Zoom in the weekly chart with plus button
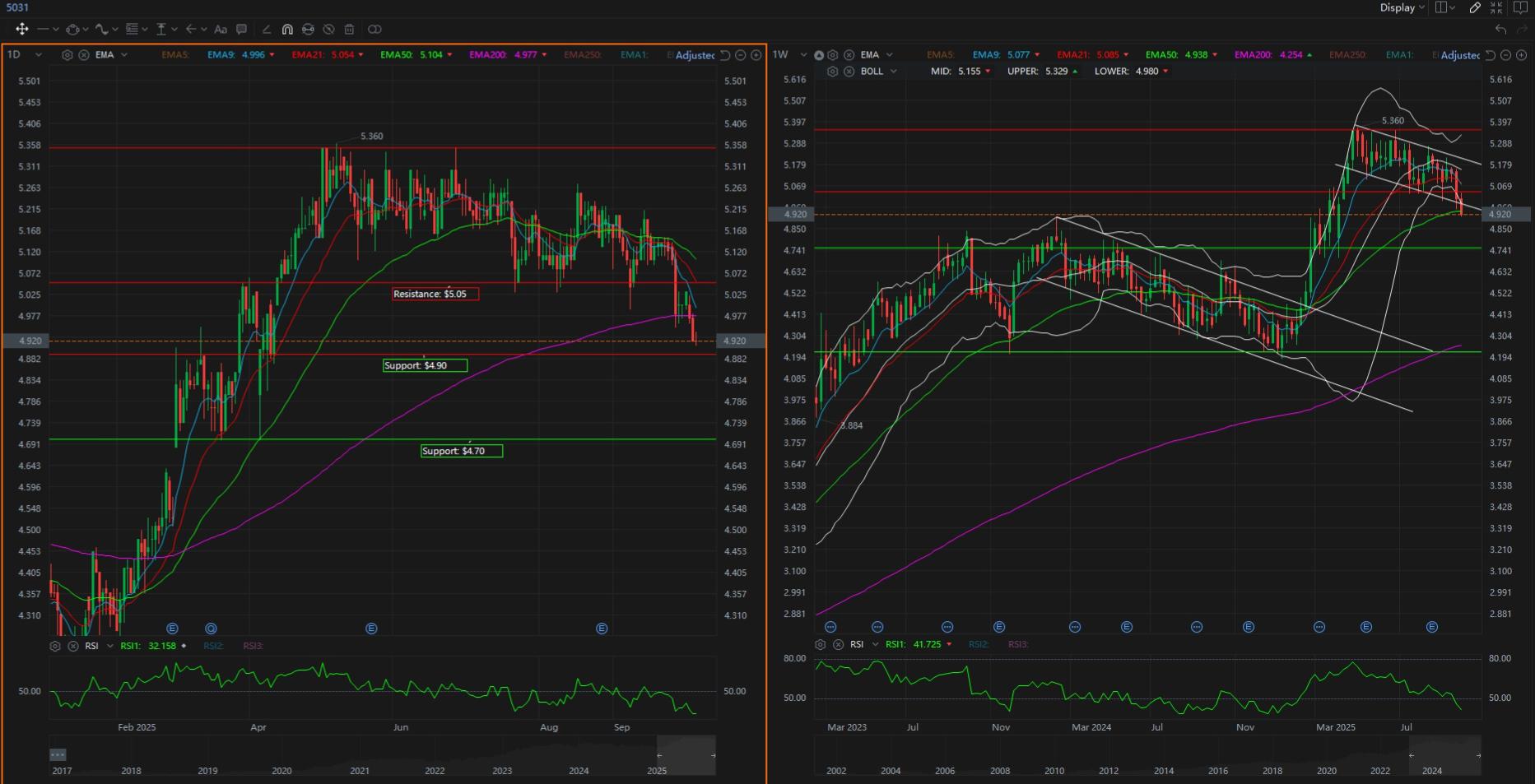Image resolution: width=1535 pixels, height=784 pixels. 1521,55
